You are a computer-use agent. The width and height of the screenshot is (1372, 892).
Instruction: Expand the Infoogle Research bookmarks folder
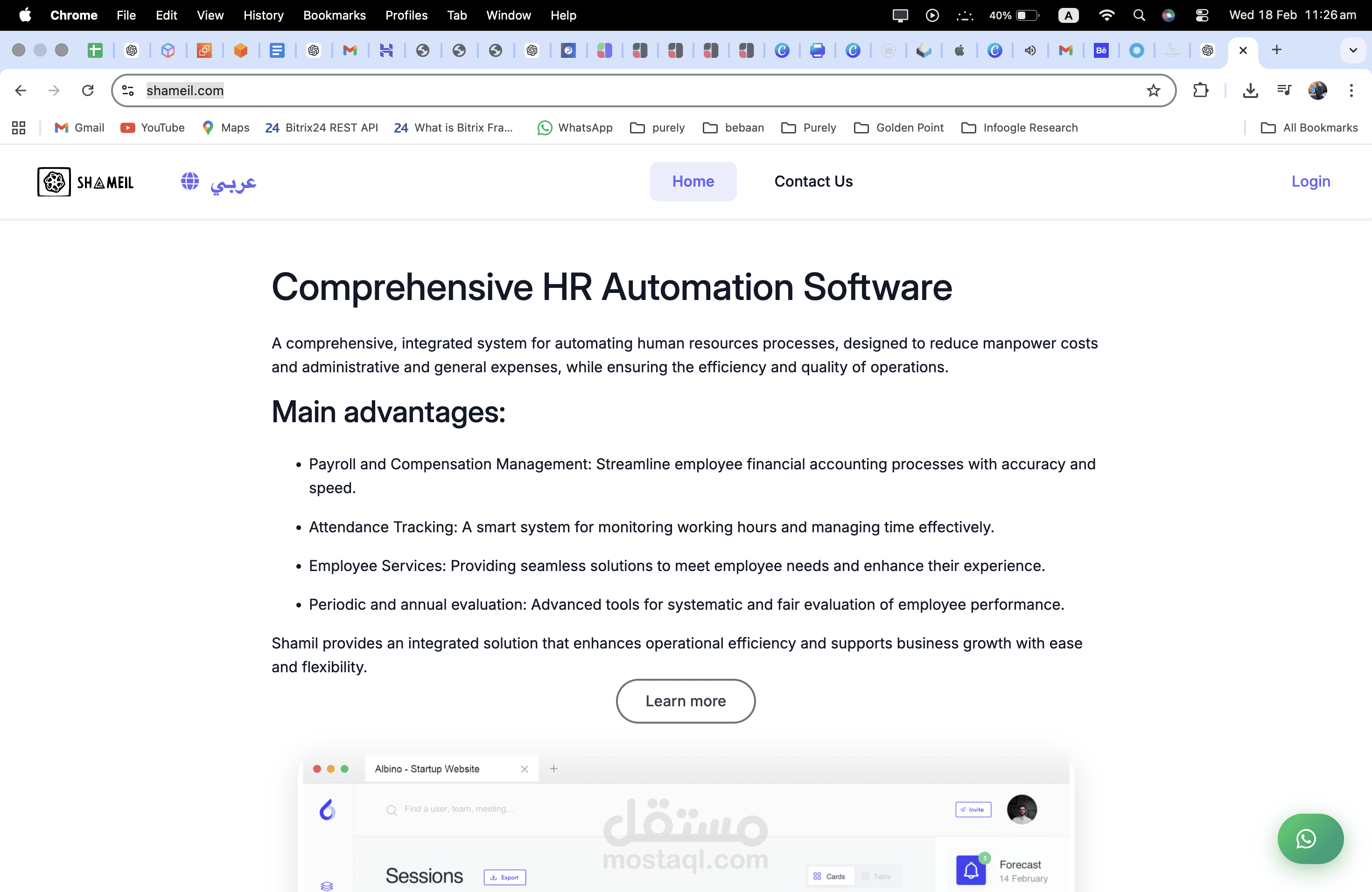pyautogui.click(x=1019, y=127)
